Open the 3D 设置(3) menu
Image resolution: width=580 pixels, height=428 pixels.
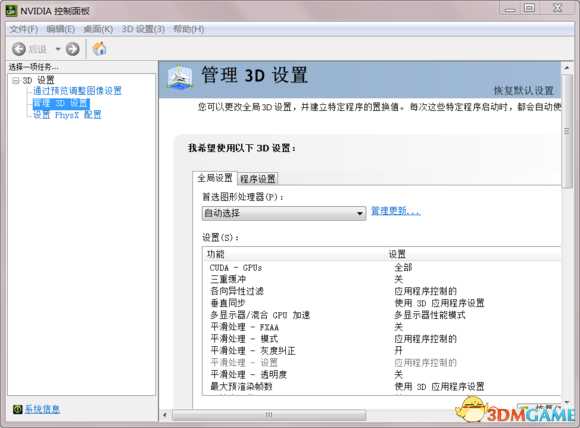[143, 29]
